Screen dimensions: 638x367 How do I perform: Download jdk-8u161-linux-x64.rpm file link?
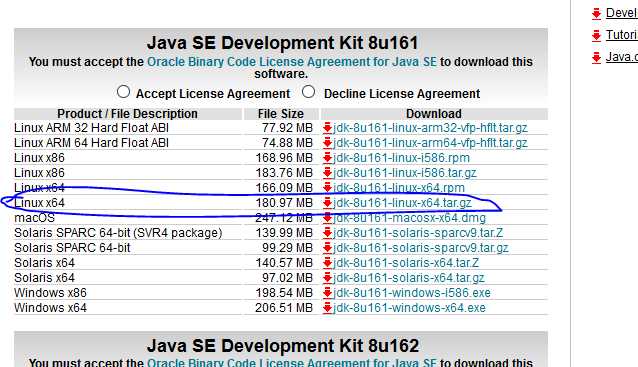pos(399,188)
